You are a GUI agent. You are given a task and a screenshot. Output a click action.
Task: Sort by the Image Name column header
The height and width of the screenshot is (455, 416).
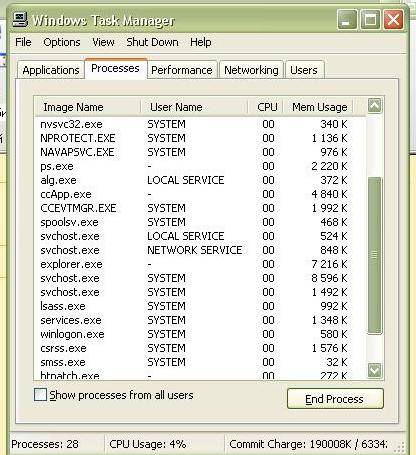coord(87,107)
